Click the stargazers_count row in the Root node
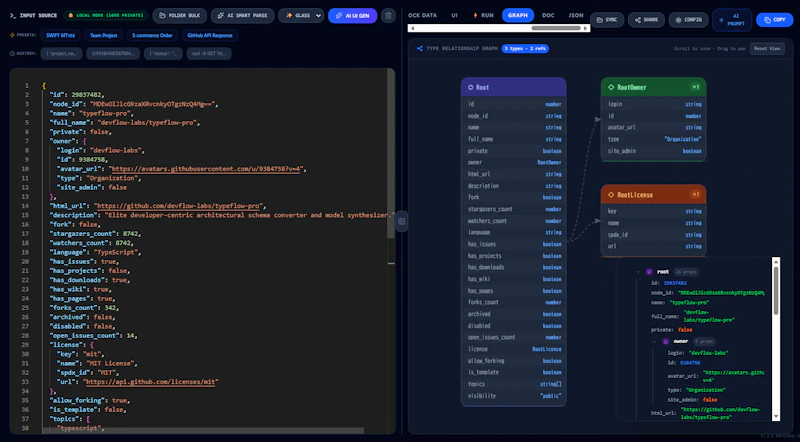 click(x=514, y=209)
